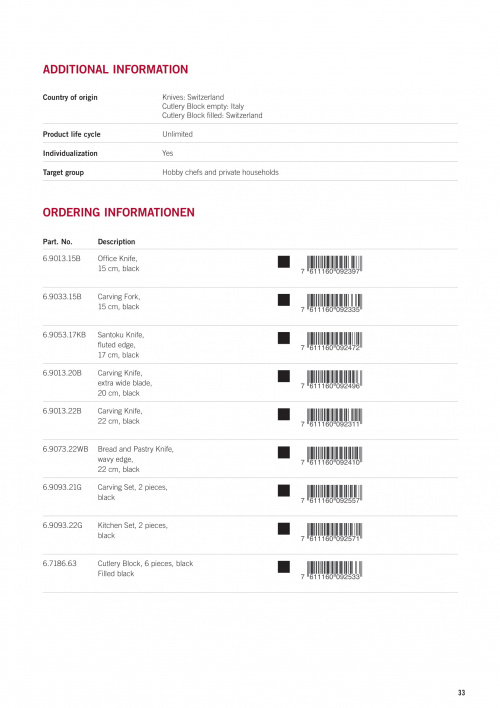Select the black square next to Santoku Knife
Image resolution: width=500 pixels, height=708 pixels.
284,338
